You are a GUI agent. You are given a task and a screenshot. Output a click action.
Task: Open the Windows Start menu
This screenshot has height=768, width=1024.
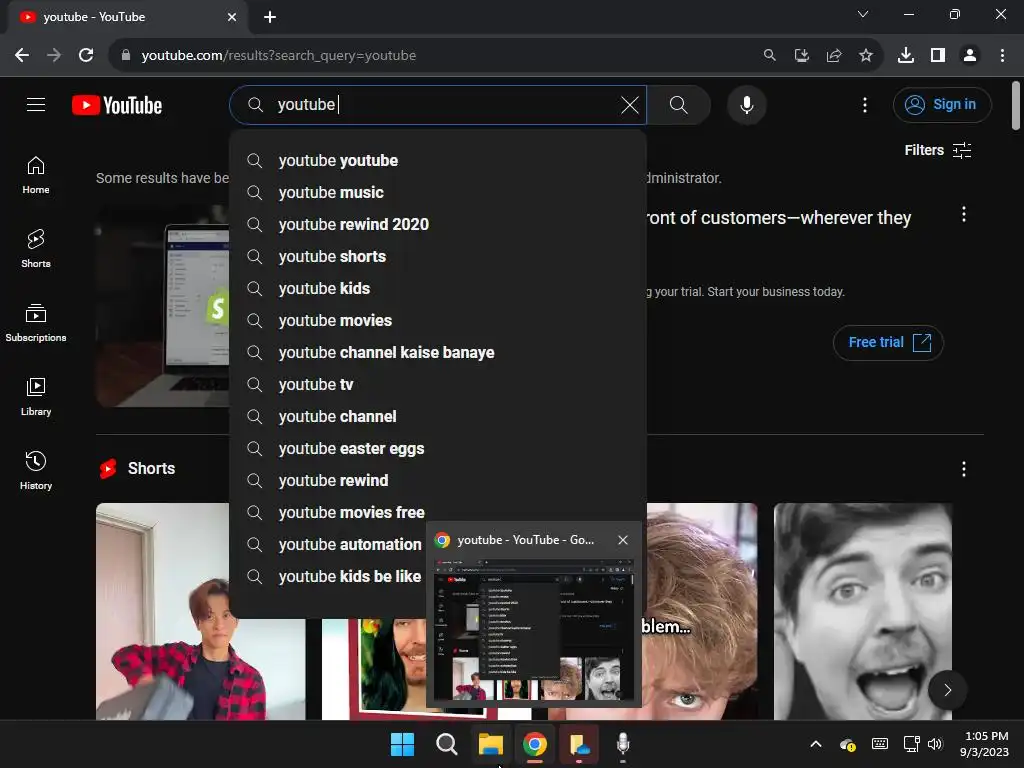(402, 744)
